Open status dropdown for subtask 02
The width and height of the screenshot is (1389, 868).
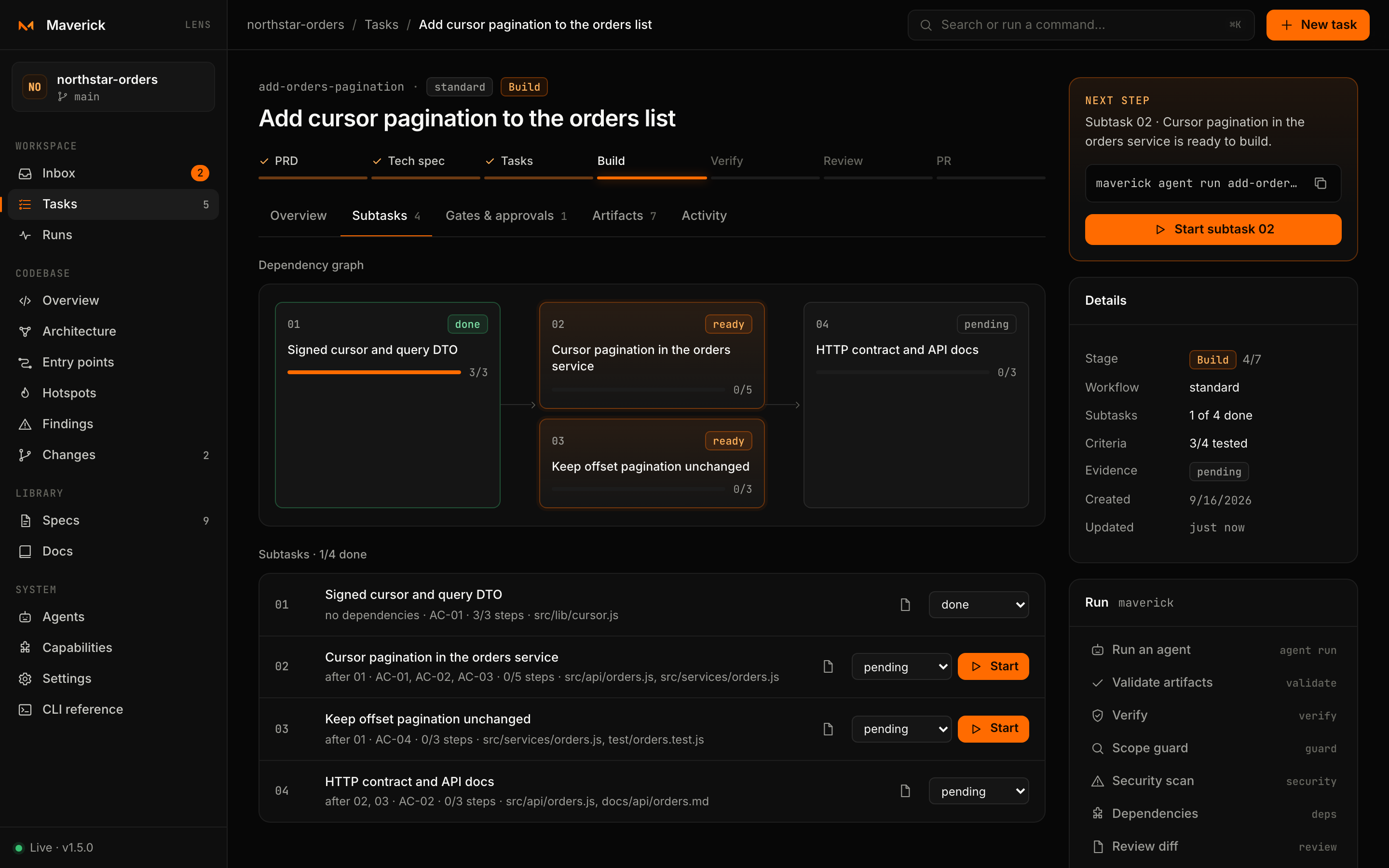[901, 666]
